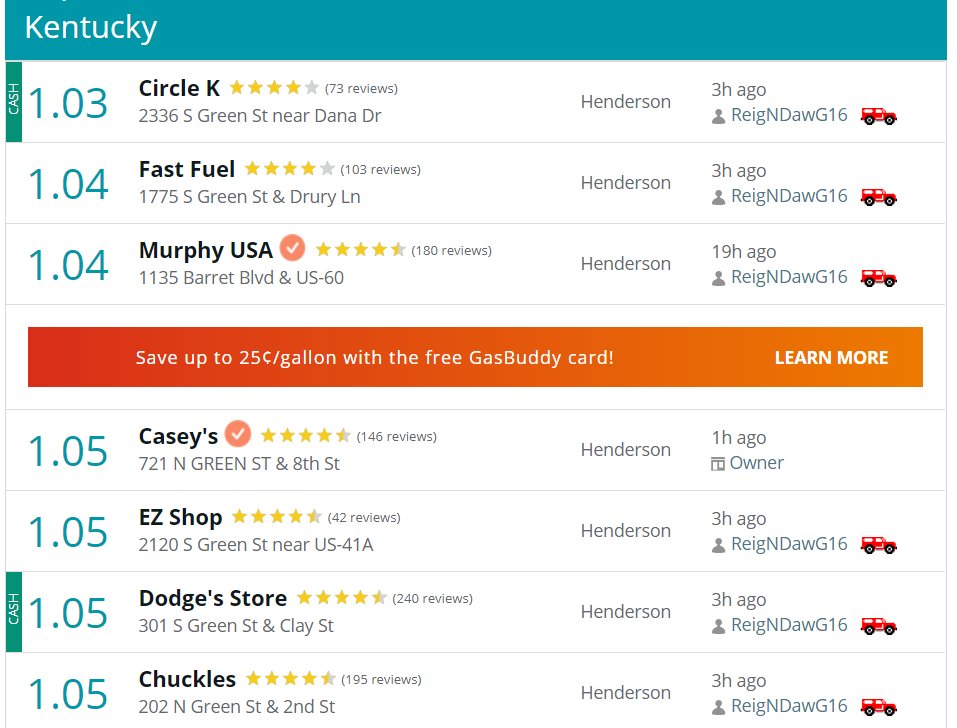Viewport: 957px width, 728px height.
Task: Click the star rating for Murphy USA
Action: [361, 250]
